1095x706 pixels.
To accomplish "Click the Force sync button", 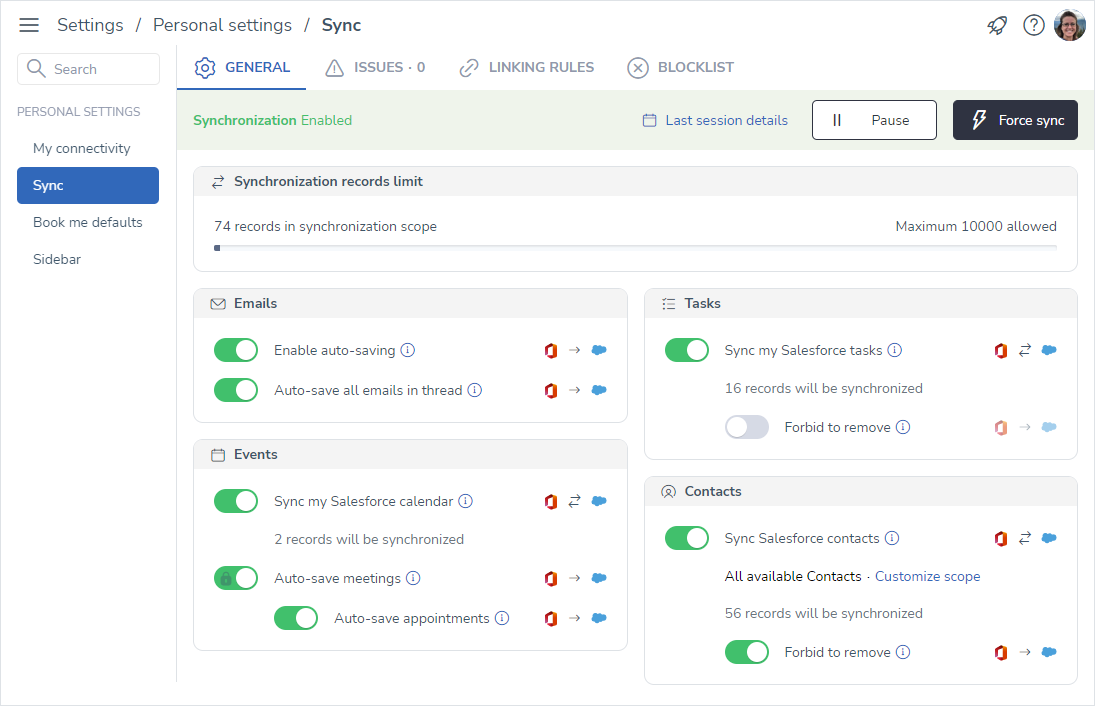I will 1015,120.
